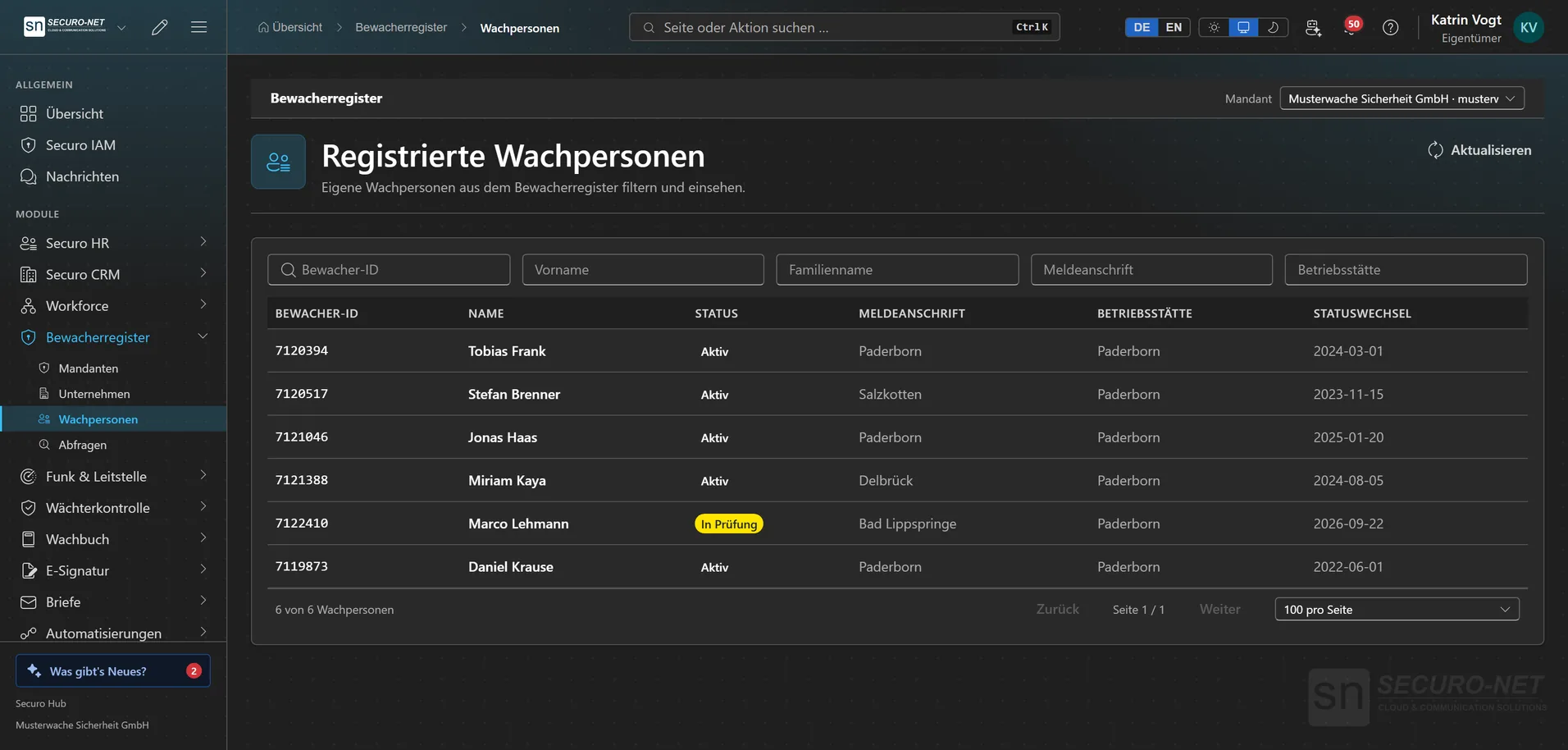Image resolution: width=1568 pixels, height=750 pixels.
Task: Click the Securo-Net logo in sidebar
Action: [65, 27]
